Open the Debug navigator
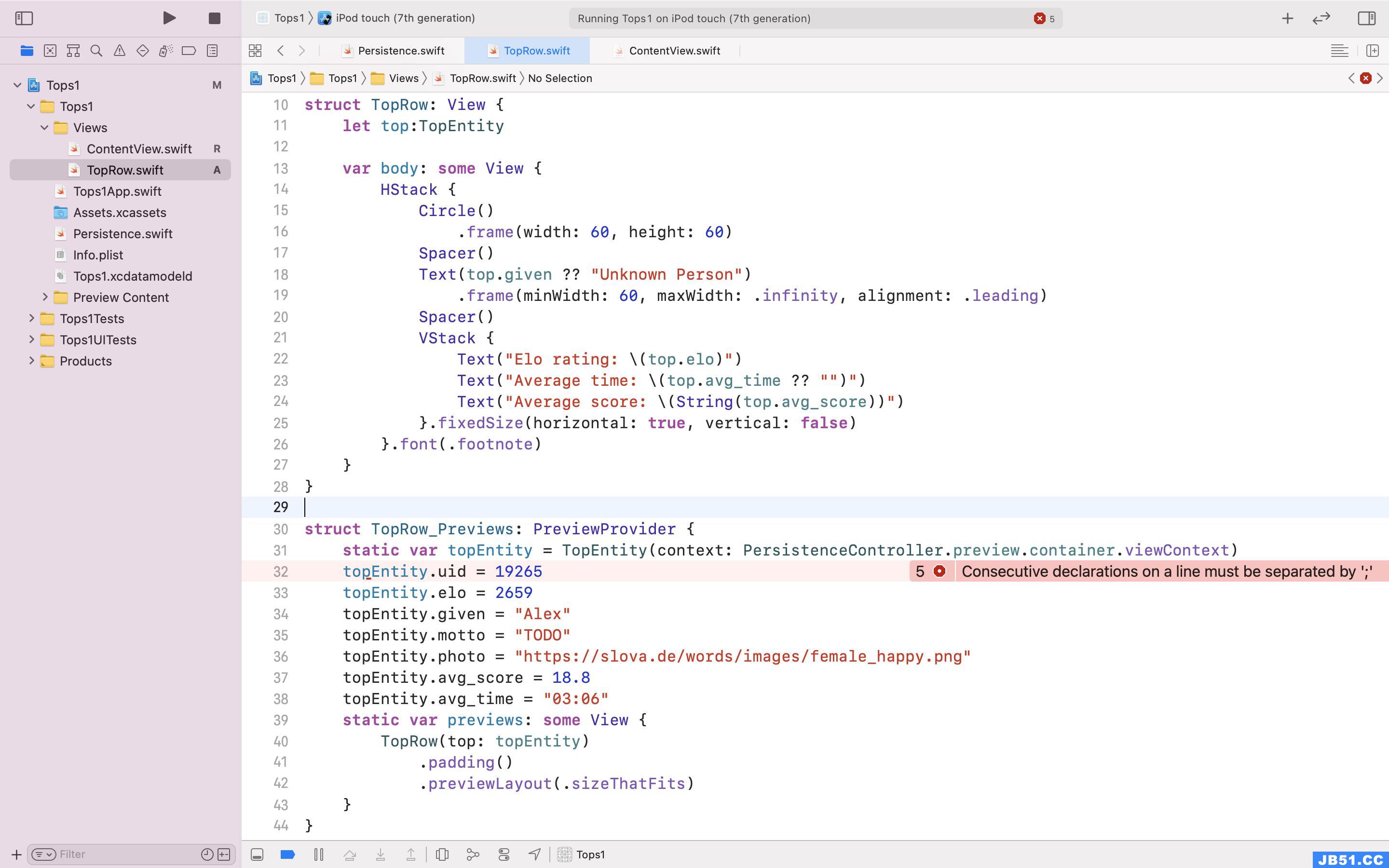Screen dimensions: 1389x868 166,51
